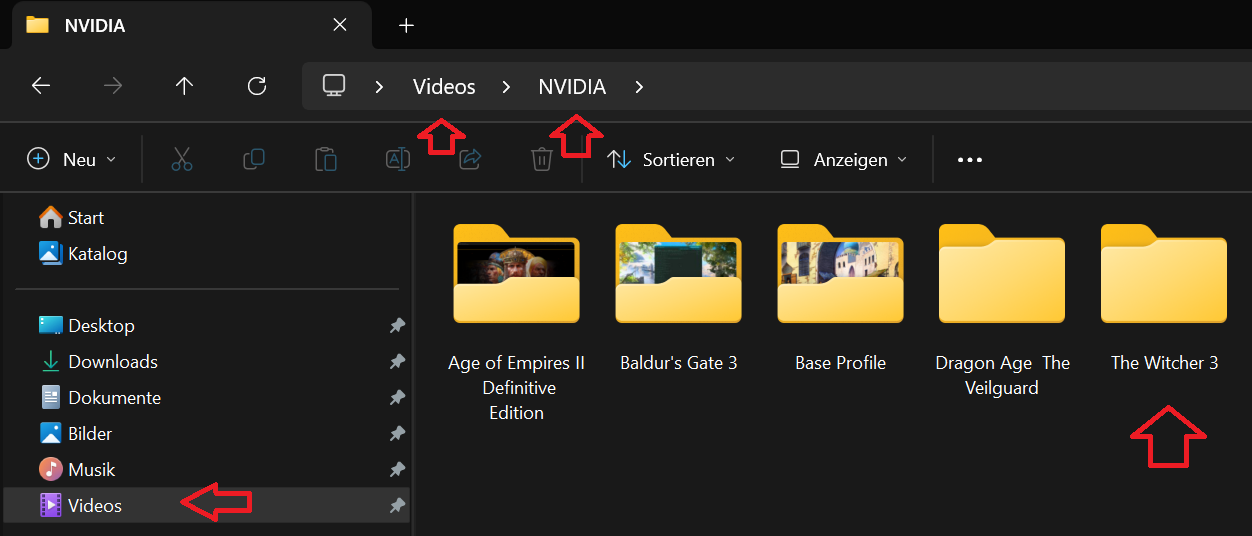Unpin Bilder using its pin icon

coord(397,434)
